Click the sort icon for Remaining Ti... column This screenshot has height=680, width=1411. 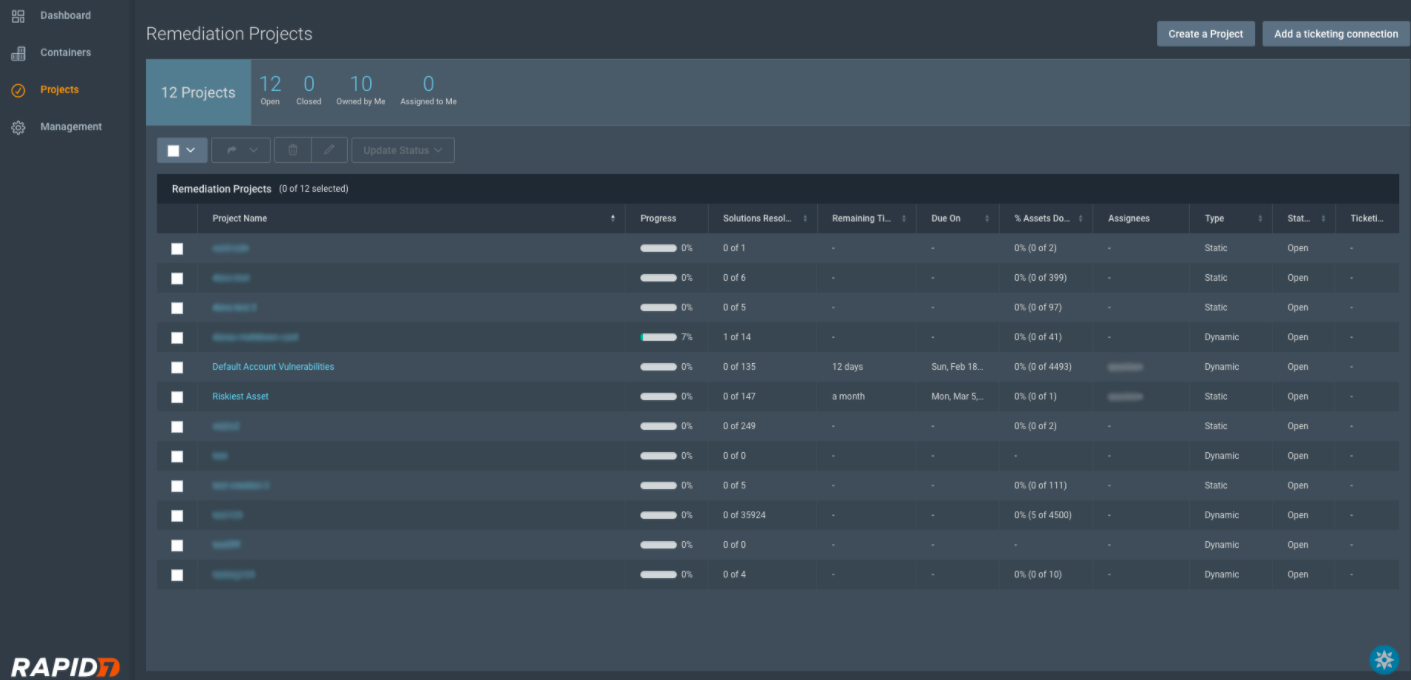point(904,218)
